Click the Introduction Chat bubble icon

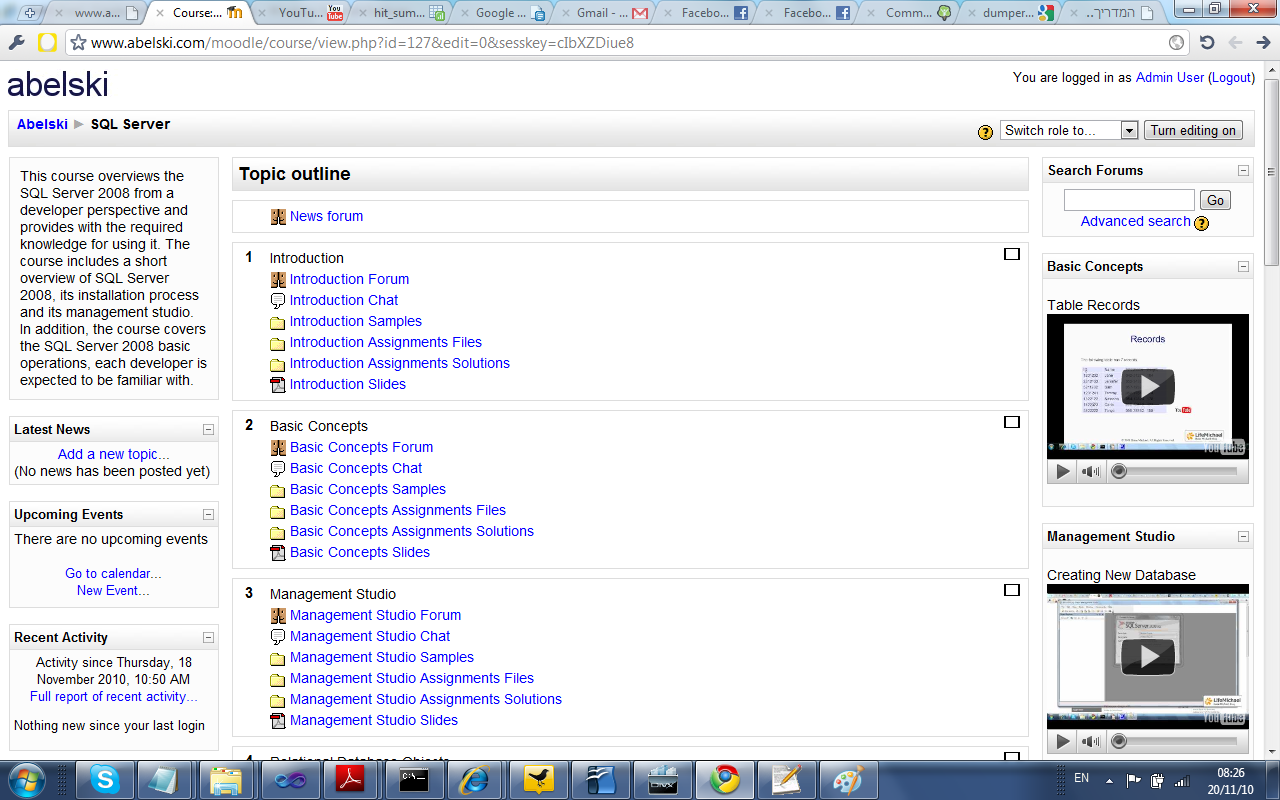pos(278,300)
